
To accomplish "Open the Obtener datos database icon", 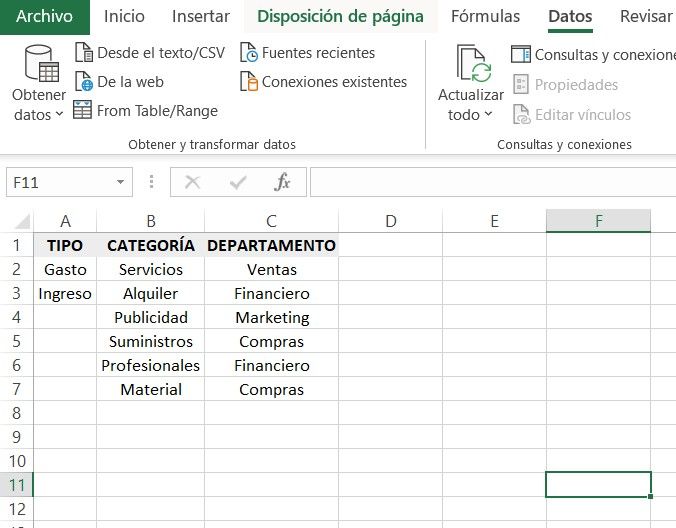I will pyautogui.click(x=41, y=64).
